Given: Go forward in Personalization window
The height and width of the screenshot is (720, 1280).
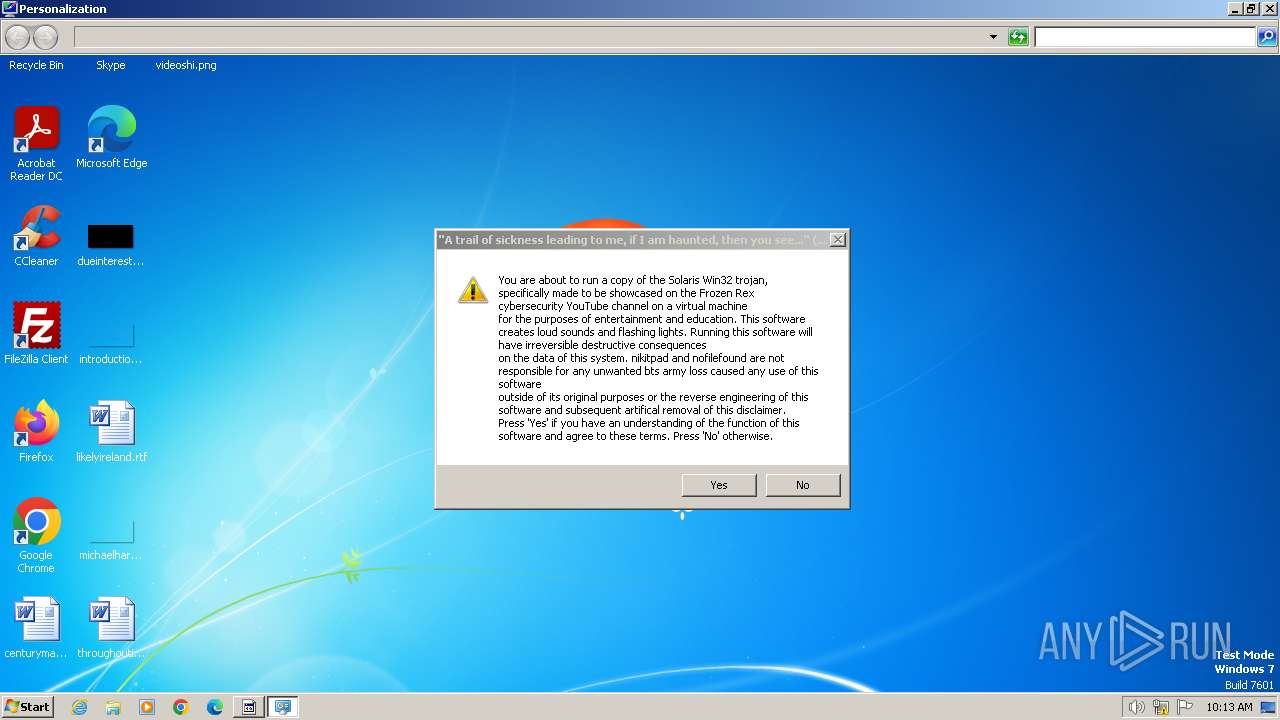Looking at the screenshot, I should tap(45, 37).
